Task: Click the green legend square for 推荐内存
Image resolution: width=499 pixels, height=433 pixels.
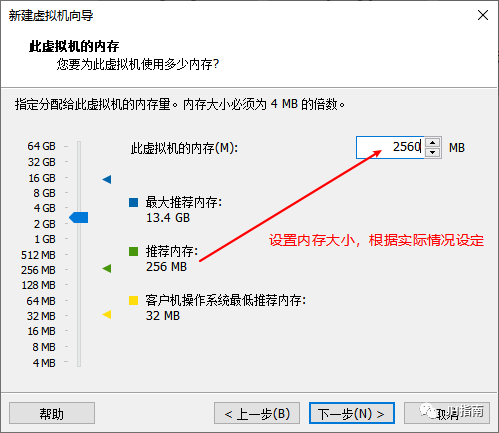Action: pos(133,251)
